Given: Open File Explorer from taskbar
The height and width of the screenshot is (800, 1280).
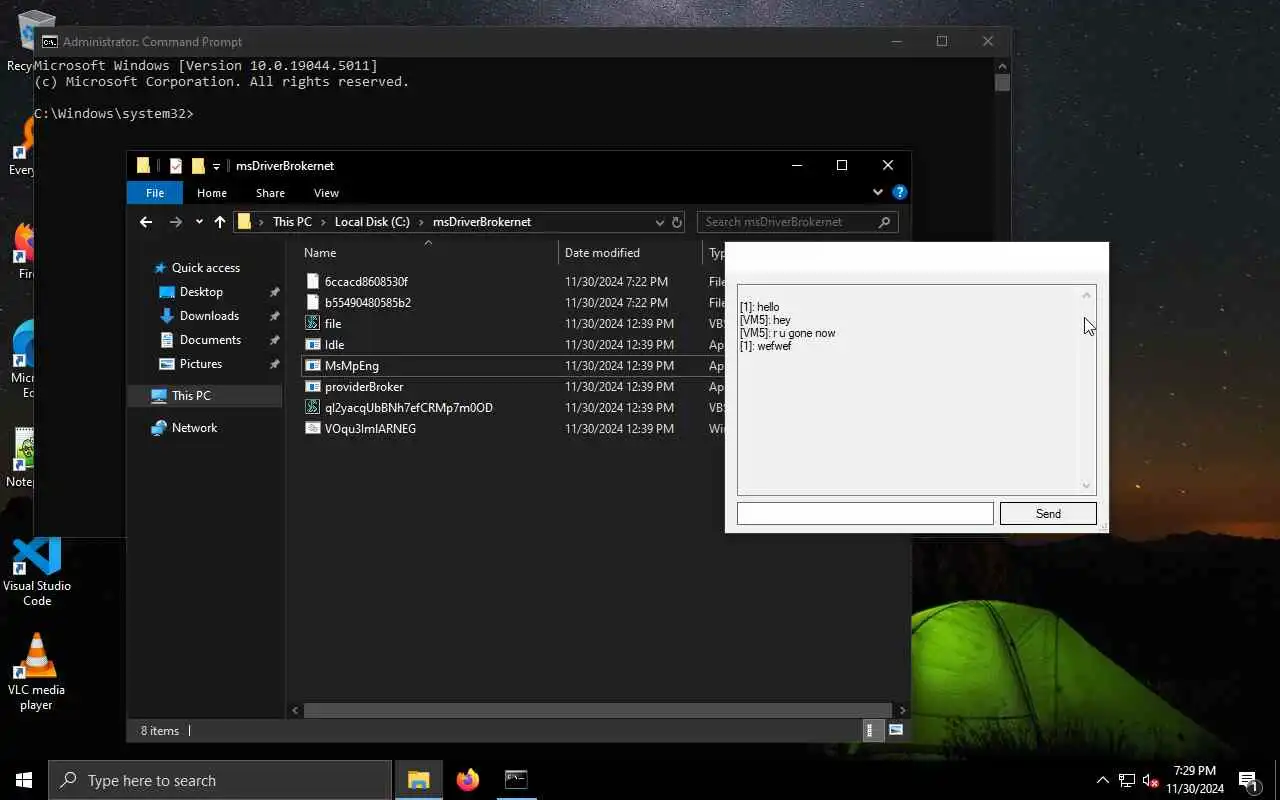Looking at the screenshot, I should (x=418, y=780).
